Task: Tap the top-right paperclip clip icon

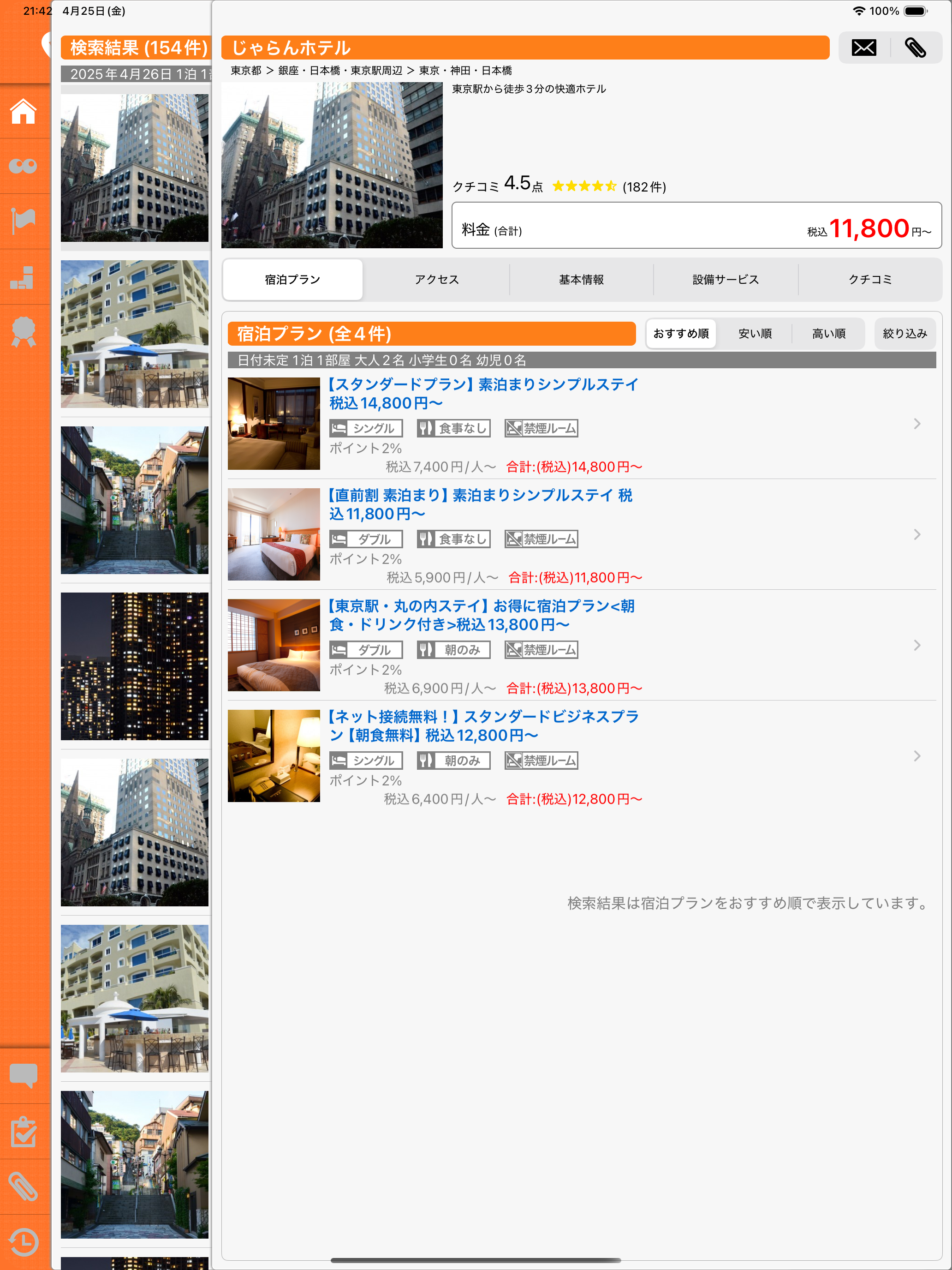Action: coord(915,48)
